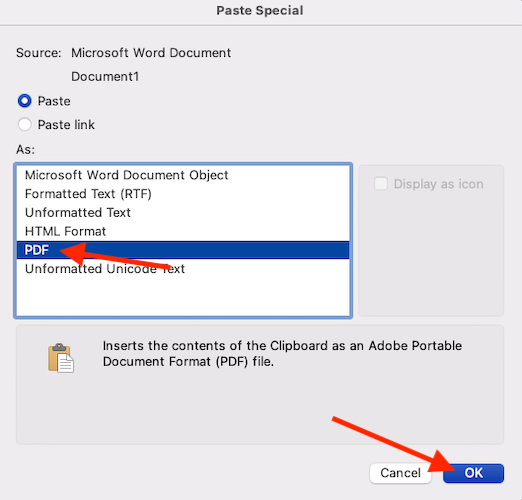Click the Document1 source name
The height and width of the screenshot is (500, 522).
coord(105,77)
